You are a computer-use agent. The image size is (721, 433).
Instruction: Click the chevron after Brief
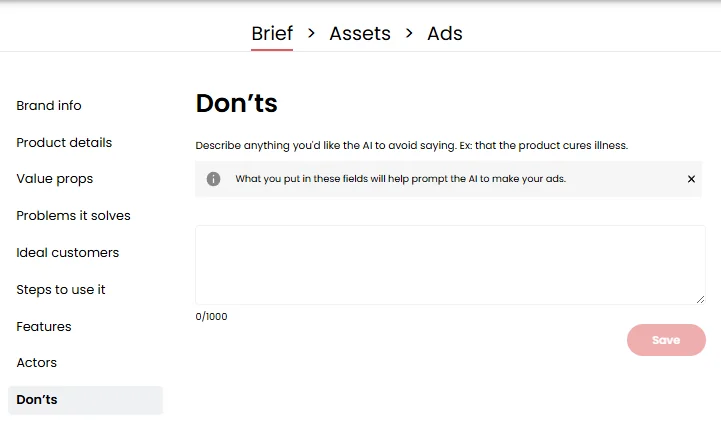tap(311, 33)
